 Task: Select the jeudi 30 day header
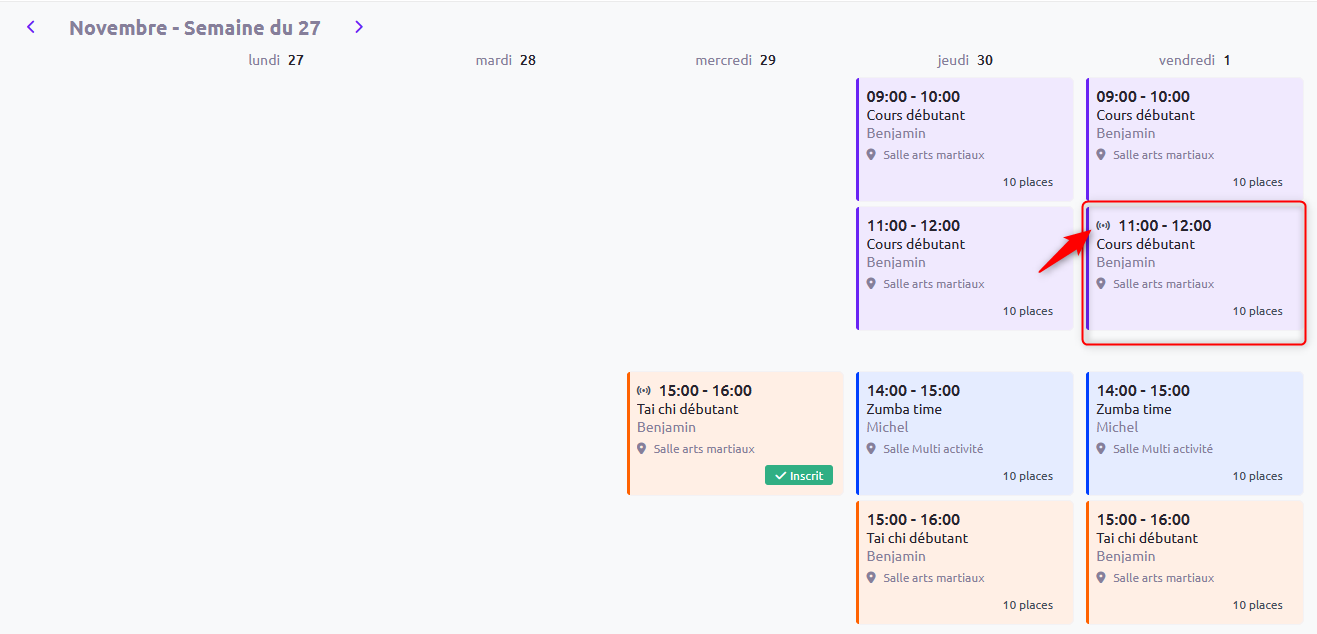click(x=965, y=60)
